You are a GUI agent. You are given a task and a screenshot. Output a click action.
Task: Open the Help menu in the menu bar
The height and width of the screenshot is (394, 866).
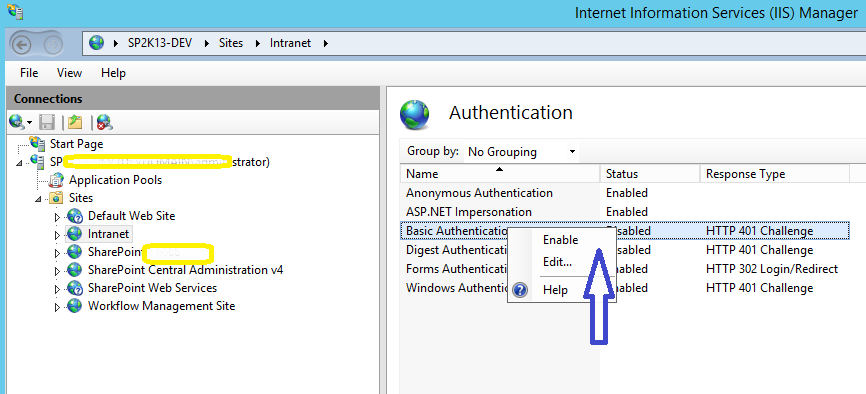[x=113, y=73]
